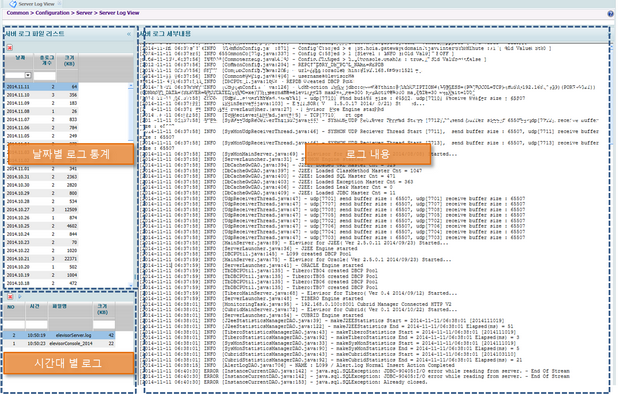Select the 2014.11.09 log row
The width and height of the screenshot is (618, 395).
click(x=42, y=103)
